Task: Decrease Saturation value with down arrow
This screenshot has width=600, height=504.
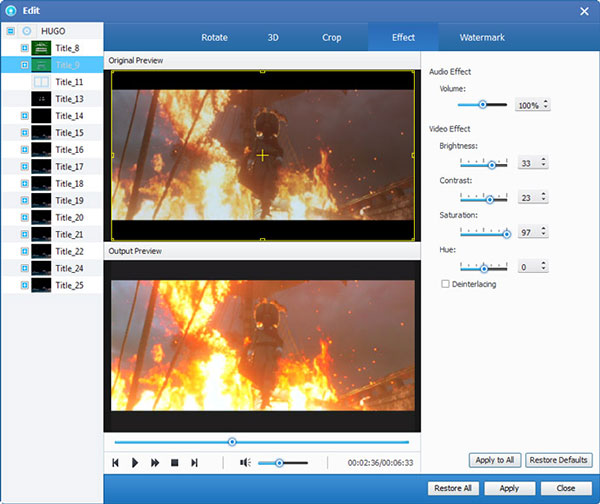Action: point(545,236)
